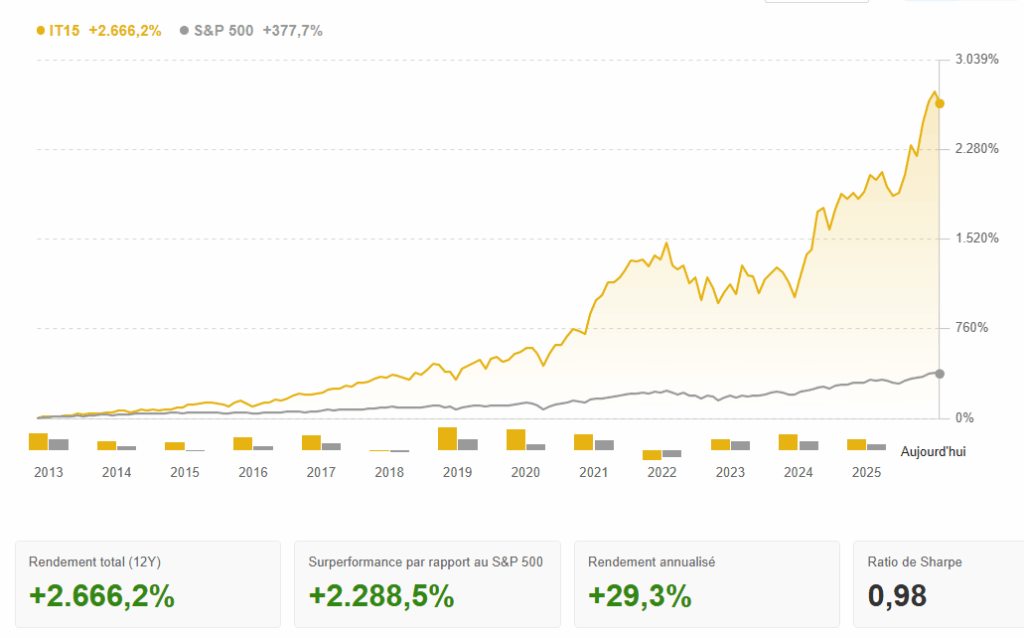
Task: Click the 2020 yellow IT15 bar
Action: click(516, 439)
